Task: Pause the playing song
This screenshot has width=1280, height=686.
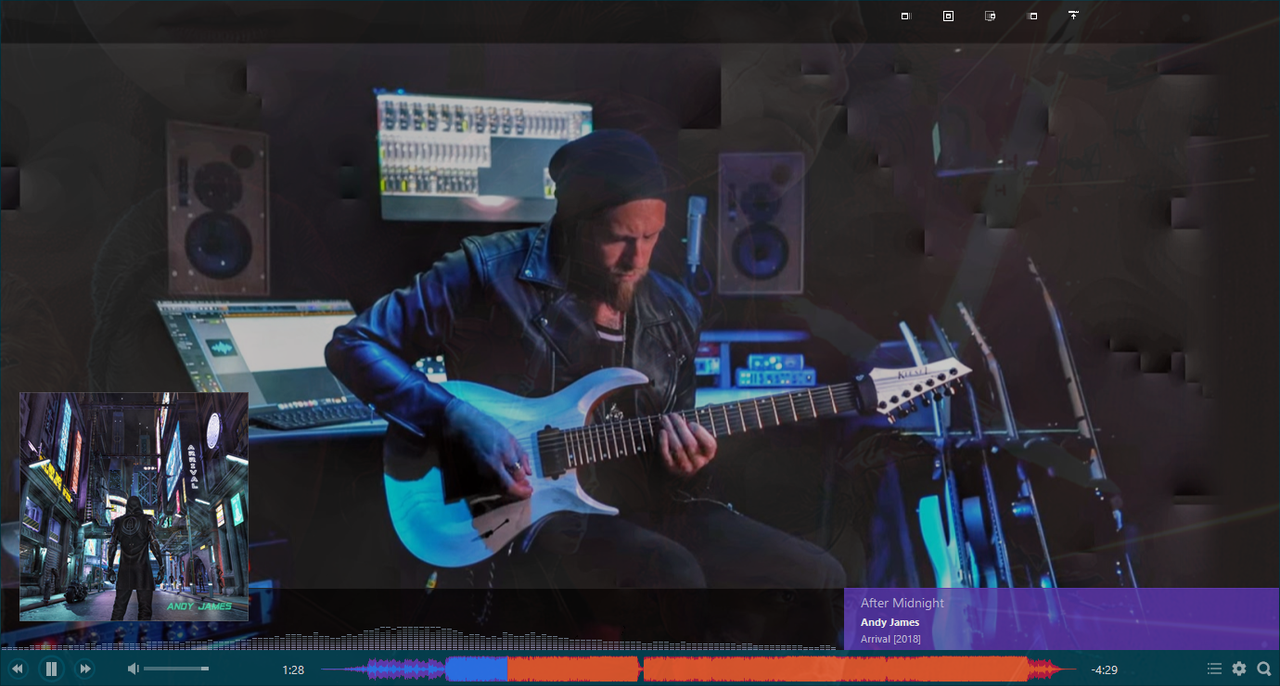Action: tap(51, 669)
